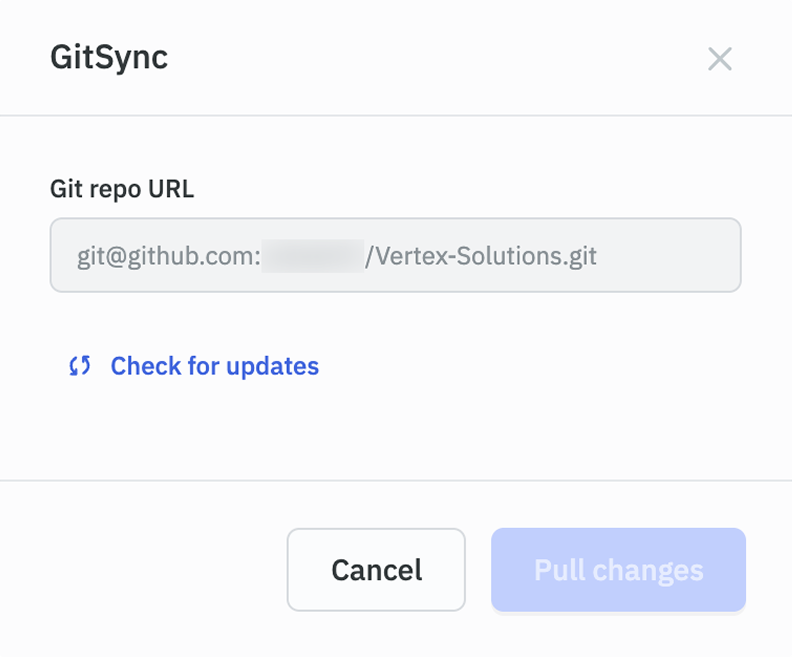Click the Check for updates link
This screenshot has width=792, height=657.
coord(214,366)
